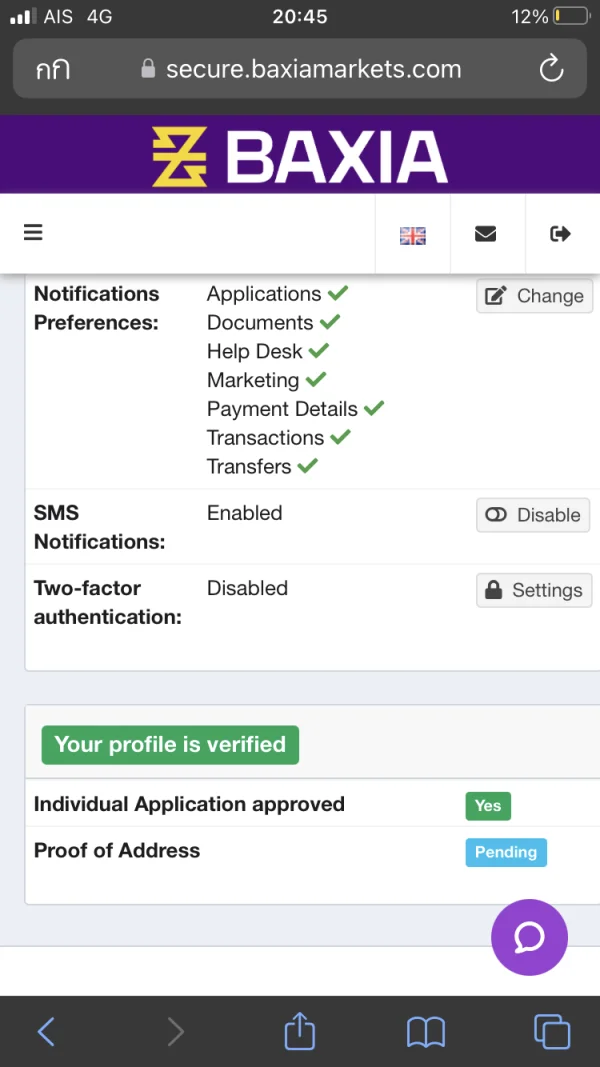Image resolution: width=600 pixels, height=1067 pixels.
Task: Tap the browser forward arrow
Action: pos(175,1031)
